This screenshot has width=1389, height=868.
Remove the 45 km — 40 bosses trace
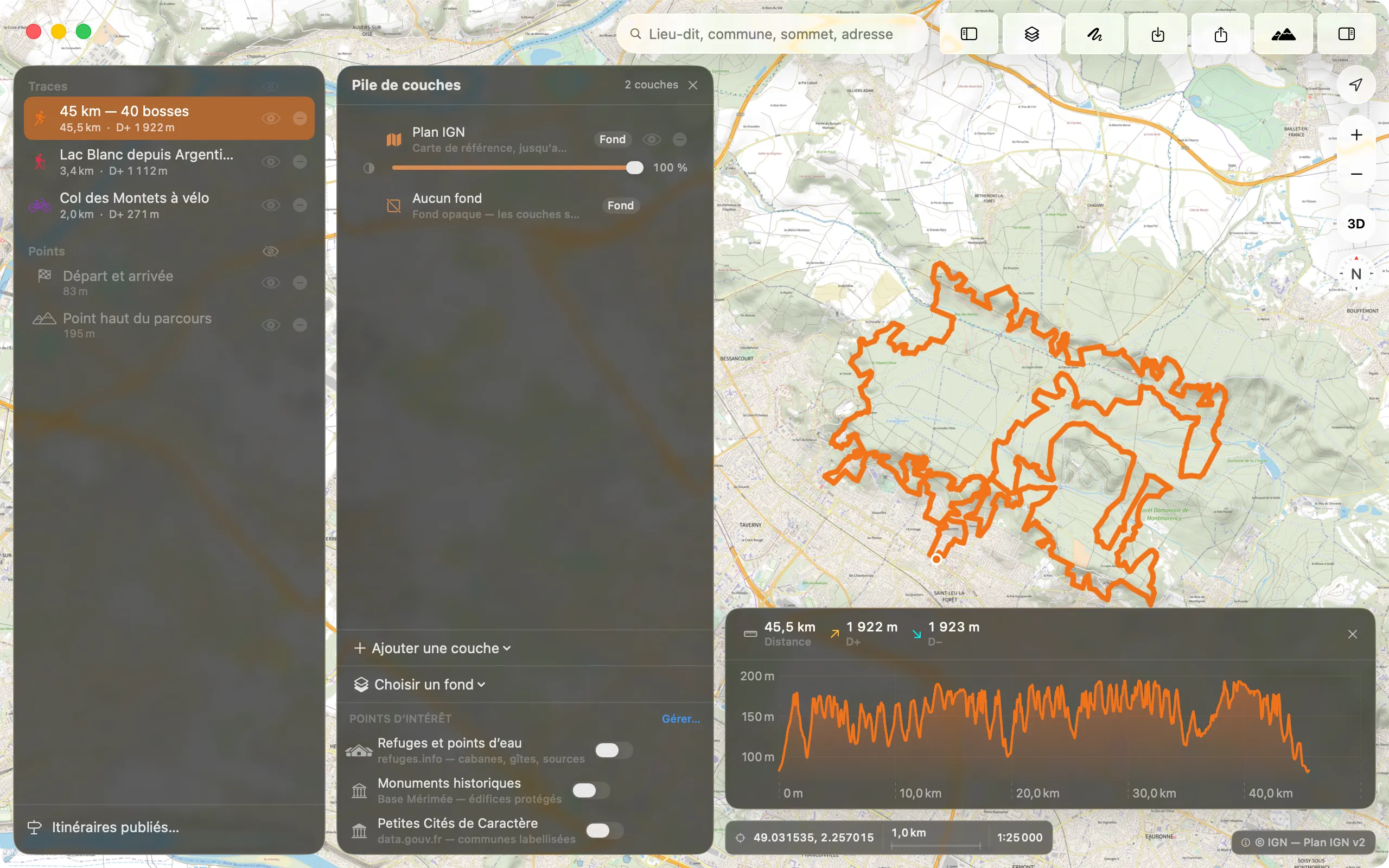[x=300, y=118]
